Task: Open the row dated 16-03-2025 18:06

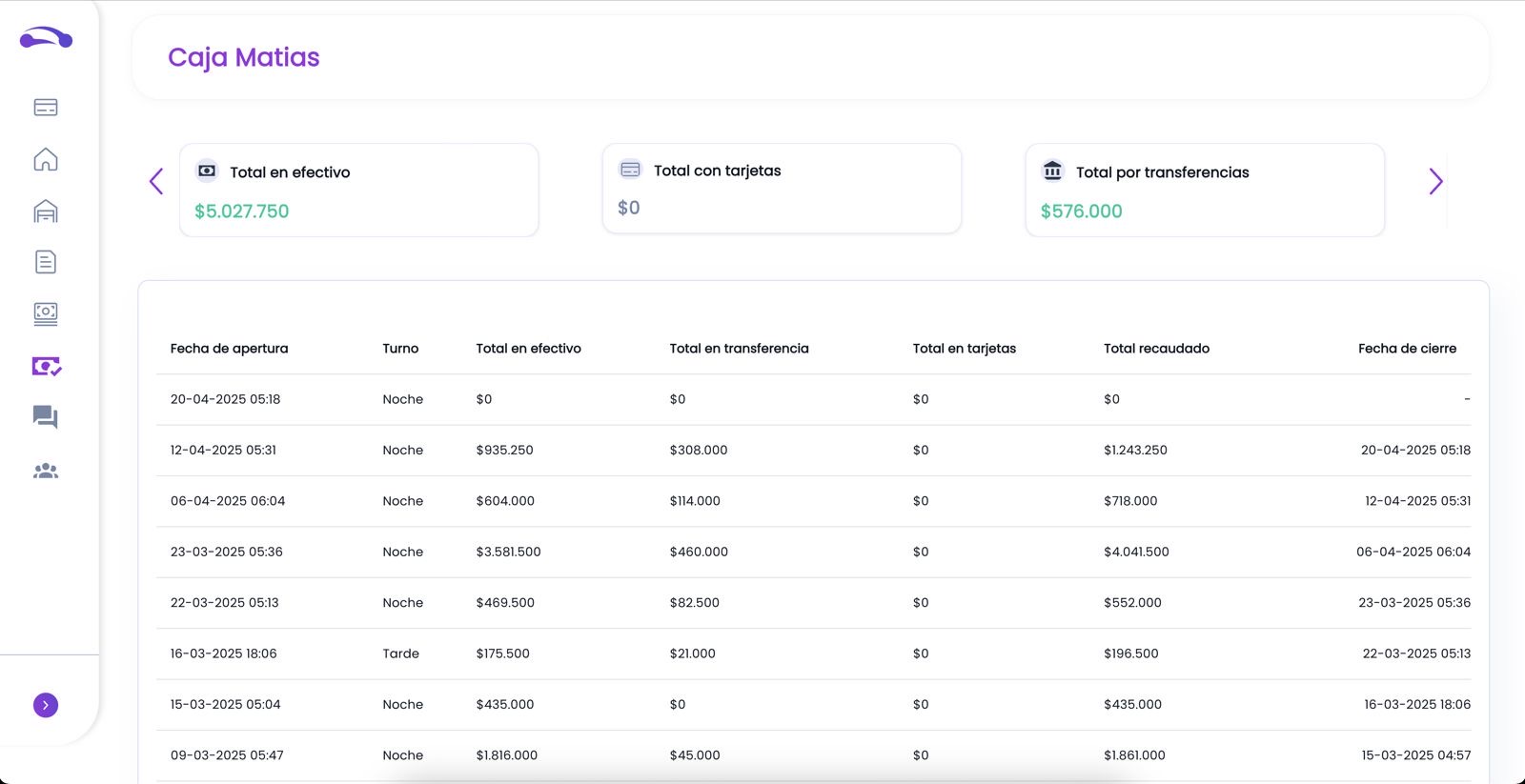Action: 814,653
